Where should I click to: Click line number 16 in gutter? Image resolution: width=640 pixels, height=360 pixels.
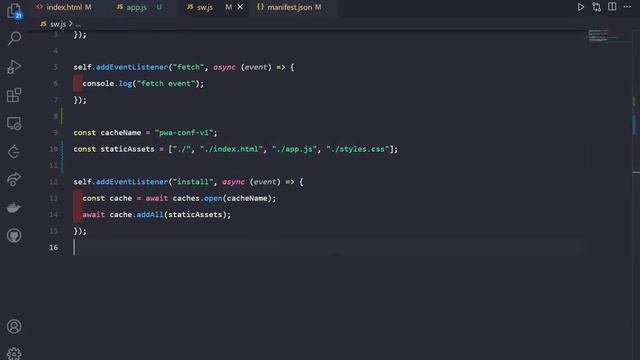click(x=53, y=247)
